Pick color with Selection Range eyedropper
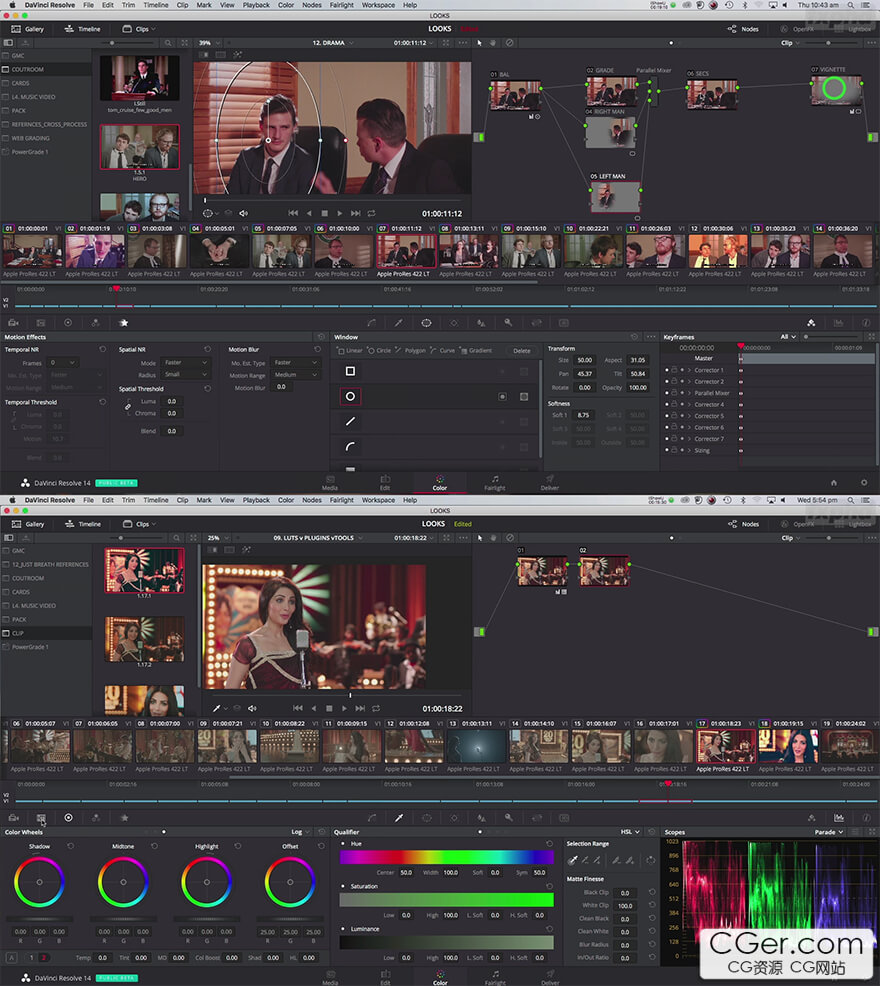The height and width of the screenshot is (986, 880). point(572,860)
